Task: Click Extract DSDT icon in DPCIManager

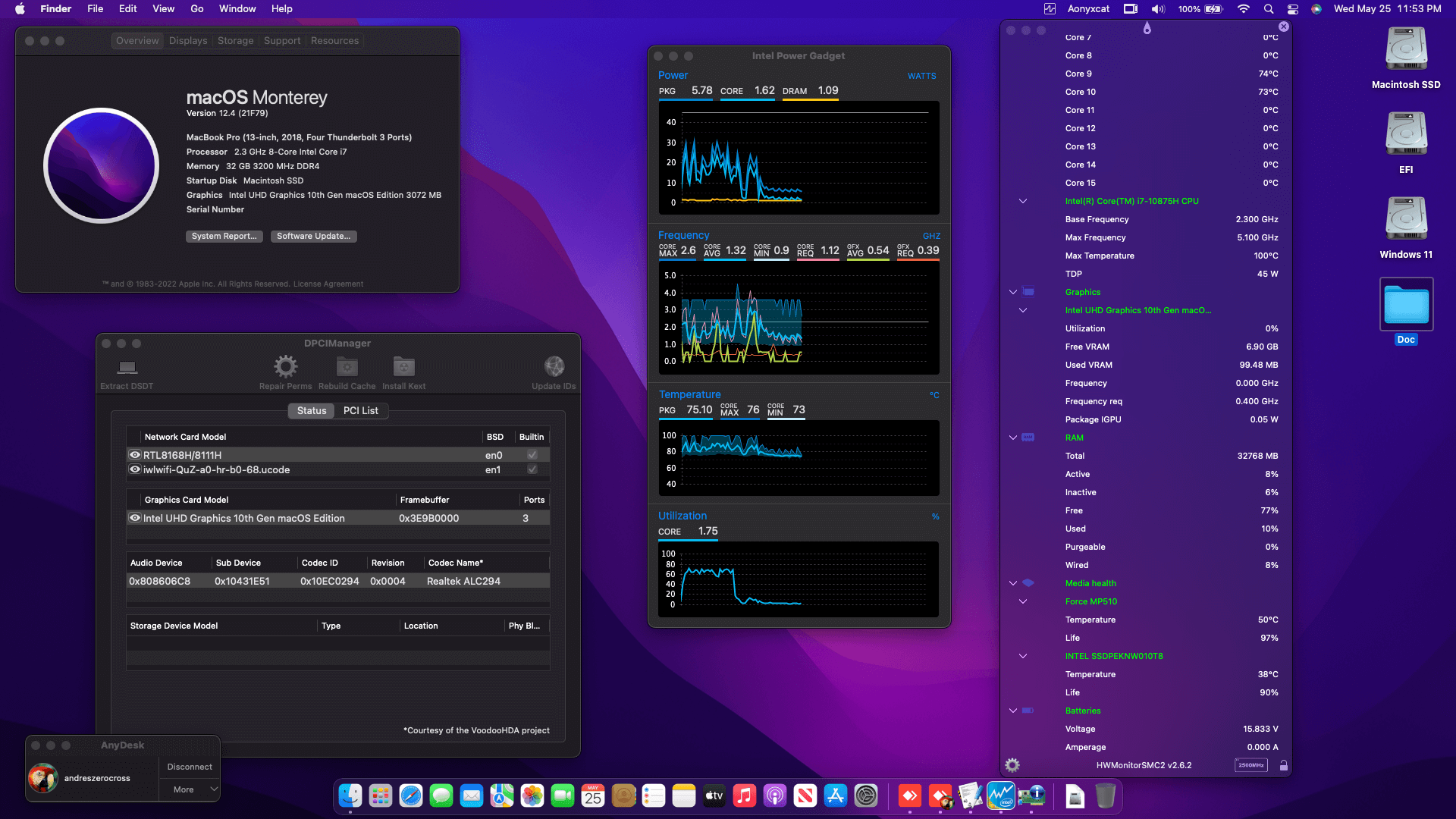Action: tap(127, 368)
